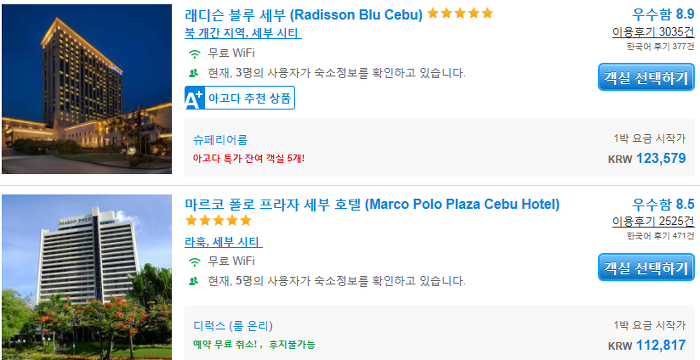Click the A+ Agoda recommended badge icon
Image resolution: width=700 pixels, height=360 pixels.
coord(195,98)
